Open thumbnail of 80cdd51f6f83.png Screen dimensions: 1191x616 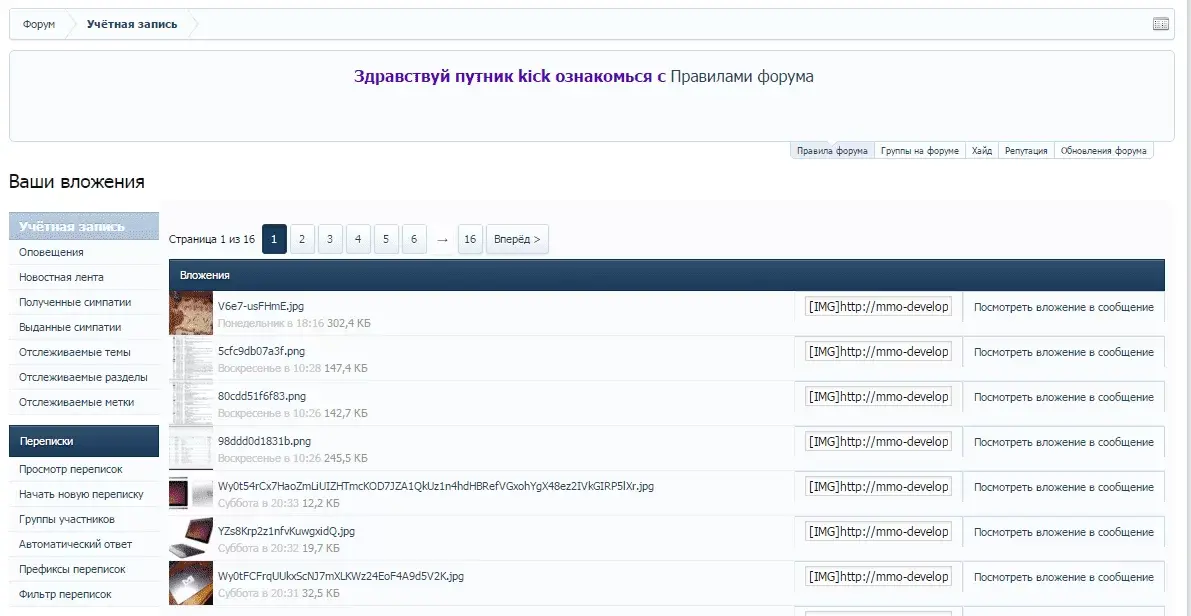tap(191, 403)
